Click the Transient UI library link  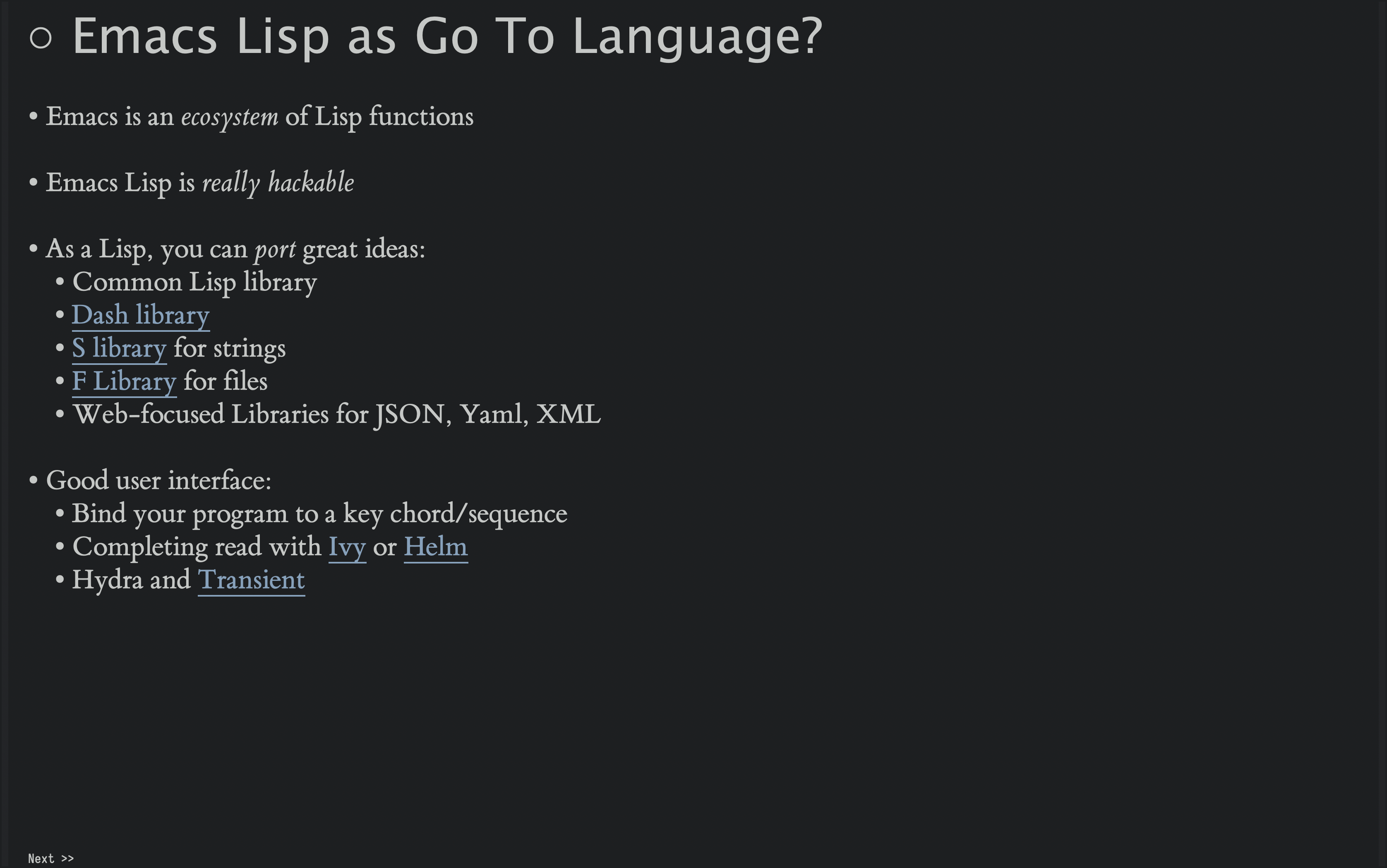click(x=251, y=580)
